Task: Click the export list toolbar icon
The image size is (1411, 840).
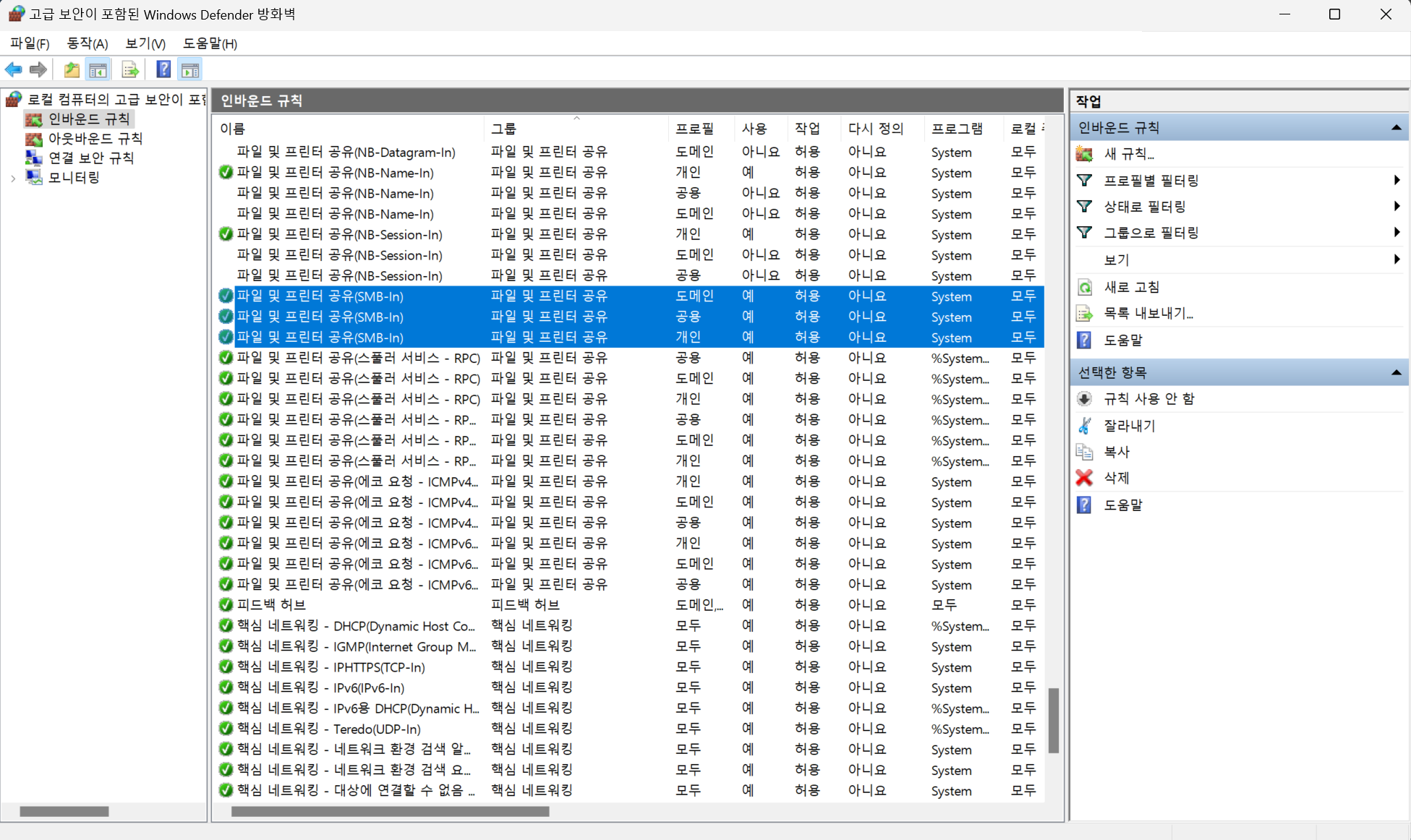Action: pos(130,69)
